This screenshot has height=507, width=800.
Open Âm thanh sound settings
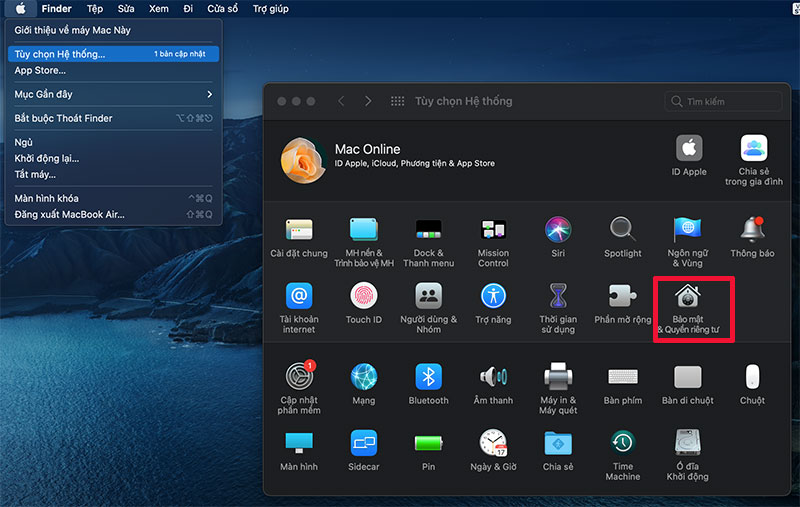(x=493, y=384)
